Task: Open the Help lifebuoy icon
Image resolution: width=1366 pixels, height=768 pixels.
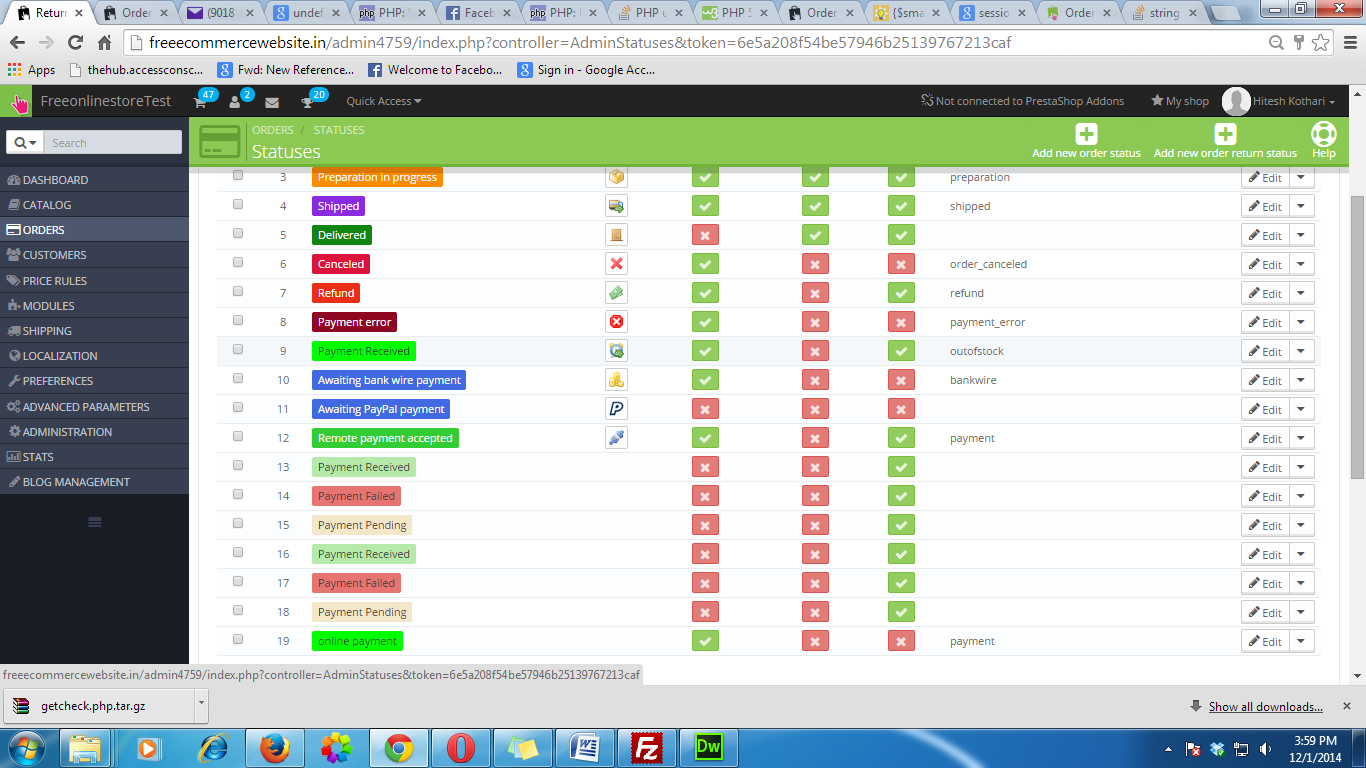Action: pos(1323,134)
